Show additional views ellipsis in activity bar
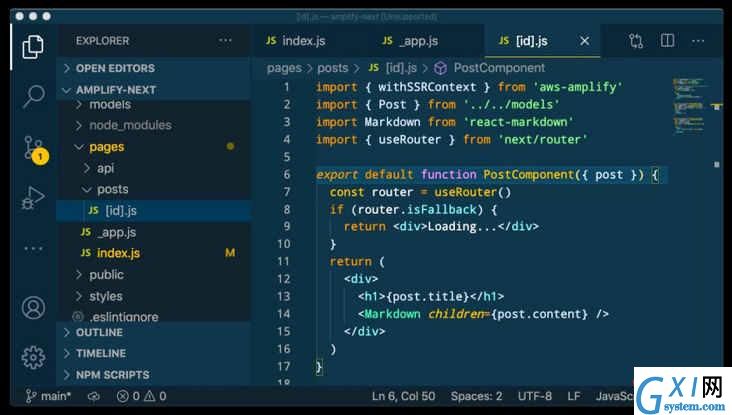This screenshot has height=415, width=732. coord(33,248)
